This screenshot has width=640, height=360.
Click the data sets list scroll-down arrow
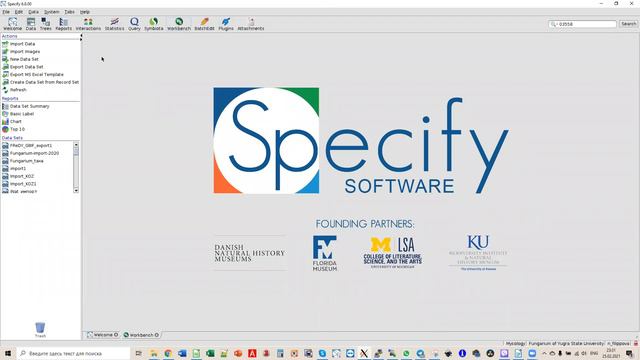tap(76, 191)
